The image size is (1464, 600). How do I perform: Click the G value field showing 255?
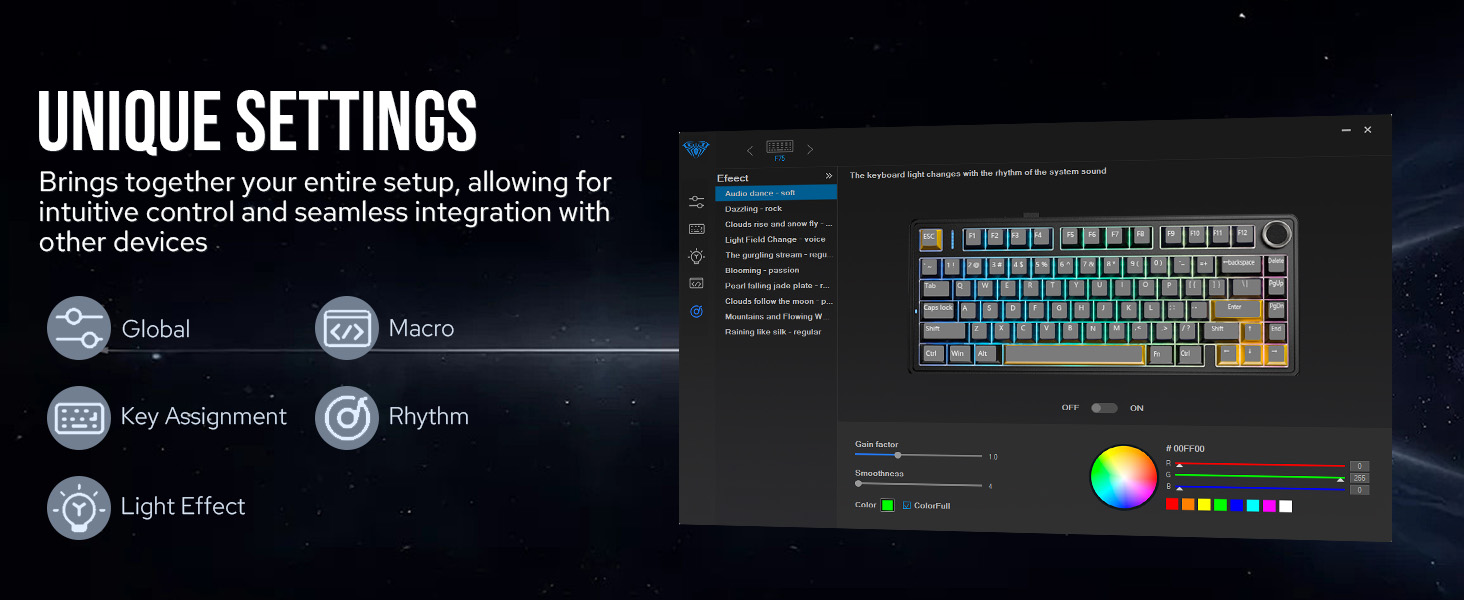(x=1358, y=478)
